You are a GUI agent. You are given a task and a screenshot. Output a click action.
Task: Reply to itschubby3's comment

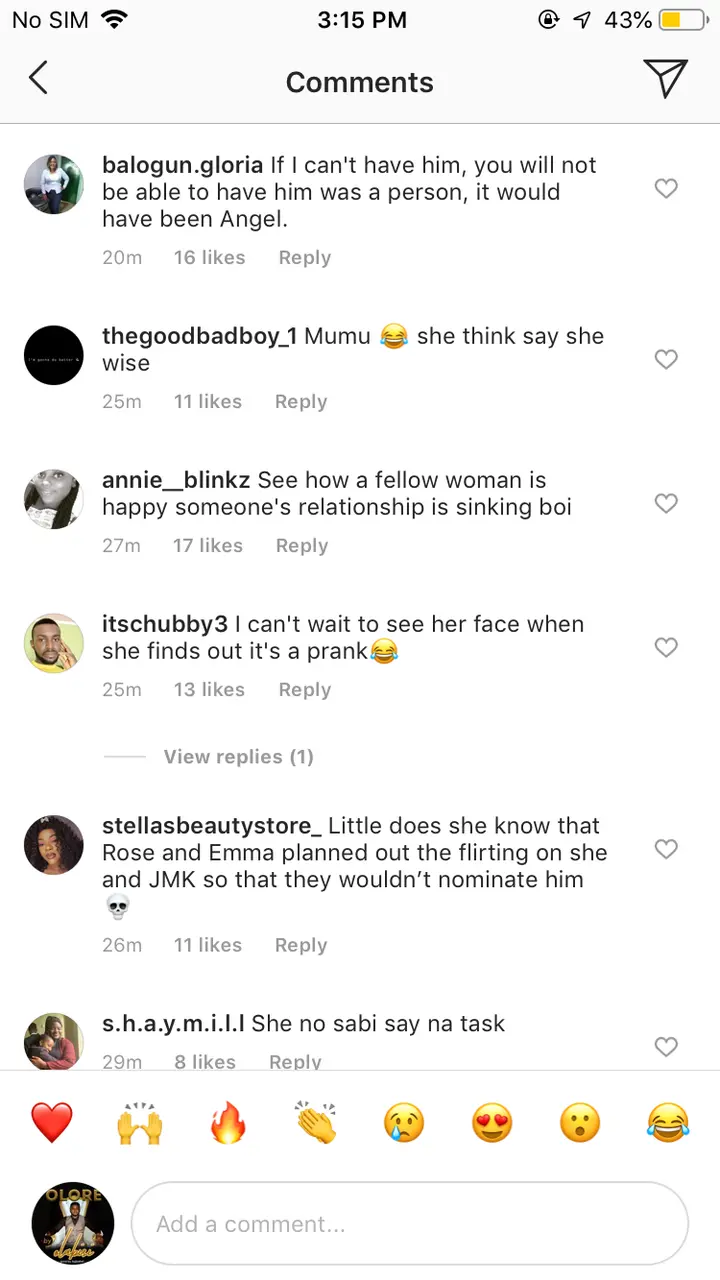(x=304, y=690)
